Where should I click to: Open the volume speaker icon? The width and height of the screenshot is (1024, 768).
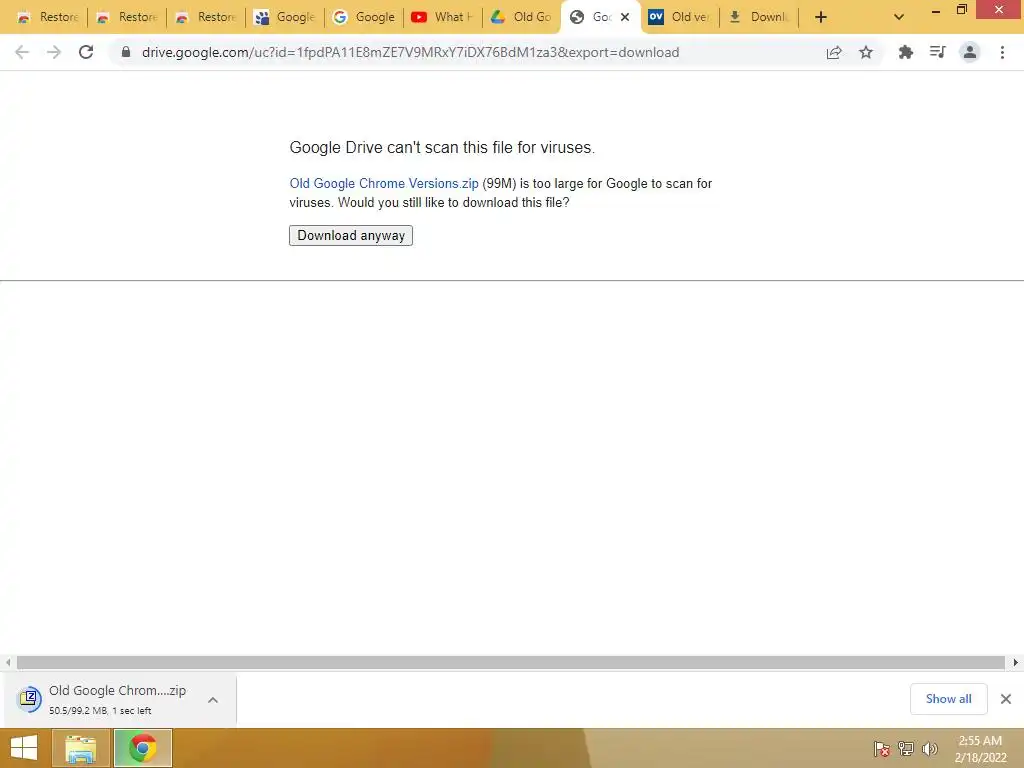pos(929,748)
